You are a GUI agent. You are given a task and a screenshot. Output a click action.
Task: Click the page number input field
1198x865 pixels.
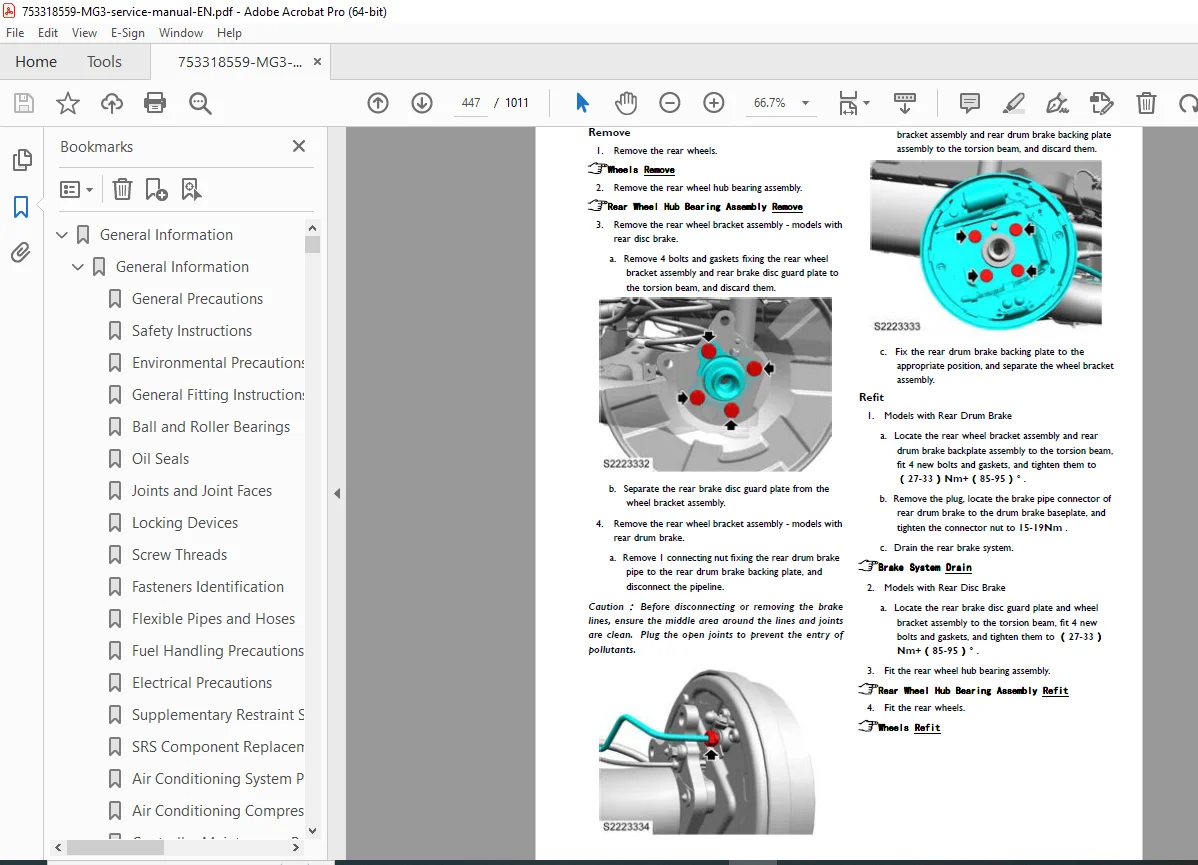471,103
